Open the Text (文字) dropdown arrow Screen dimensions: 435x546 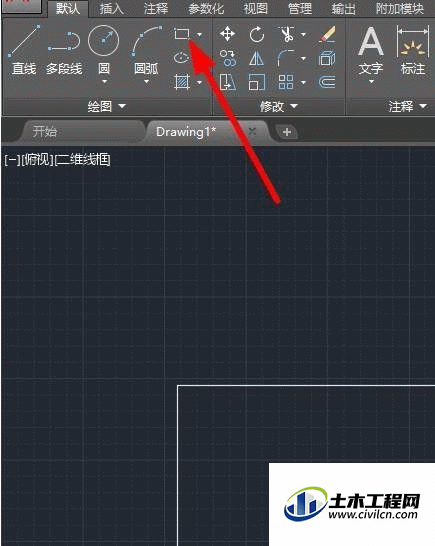point(371,82)
